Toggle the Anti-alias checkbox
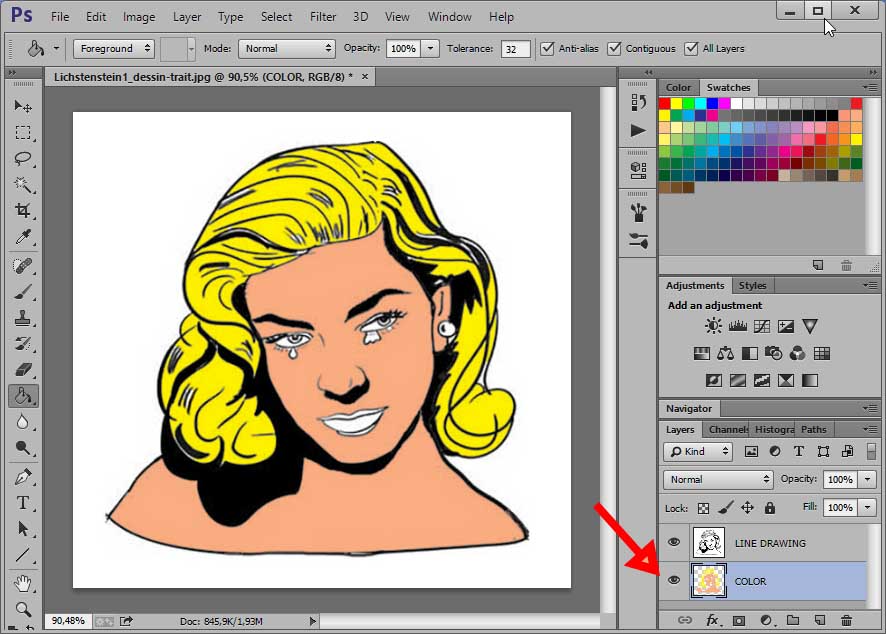Screen dimensions: 886x634 [547, 48]
